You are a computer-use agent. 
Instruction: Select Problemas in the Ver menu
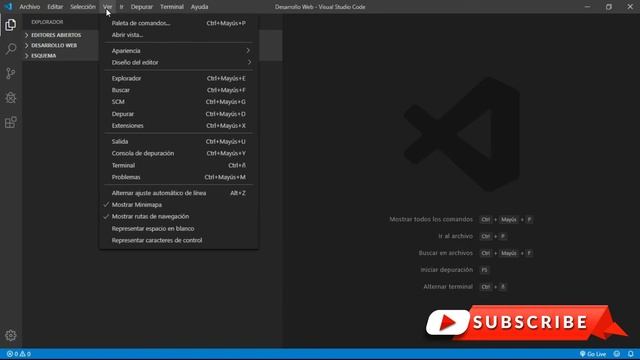point(179,177)
